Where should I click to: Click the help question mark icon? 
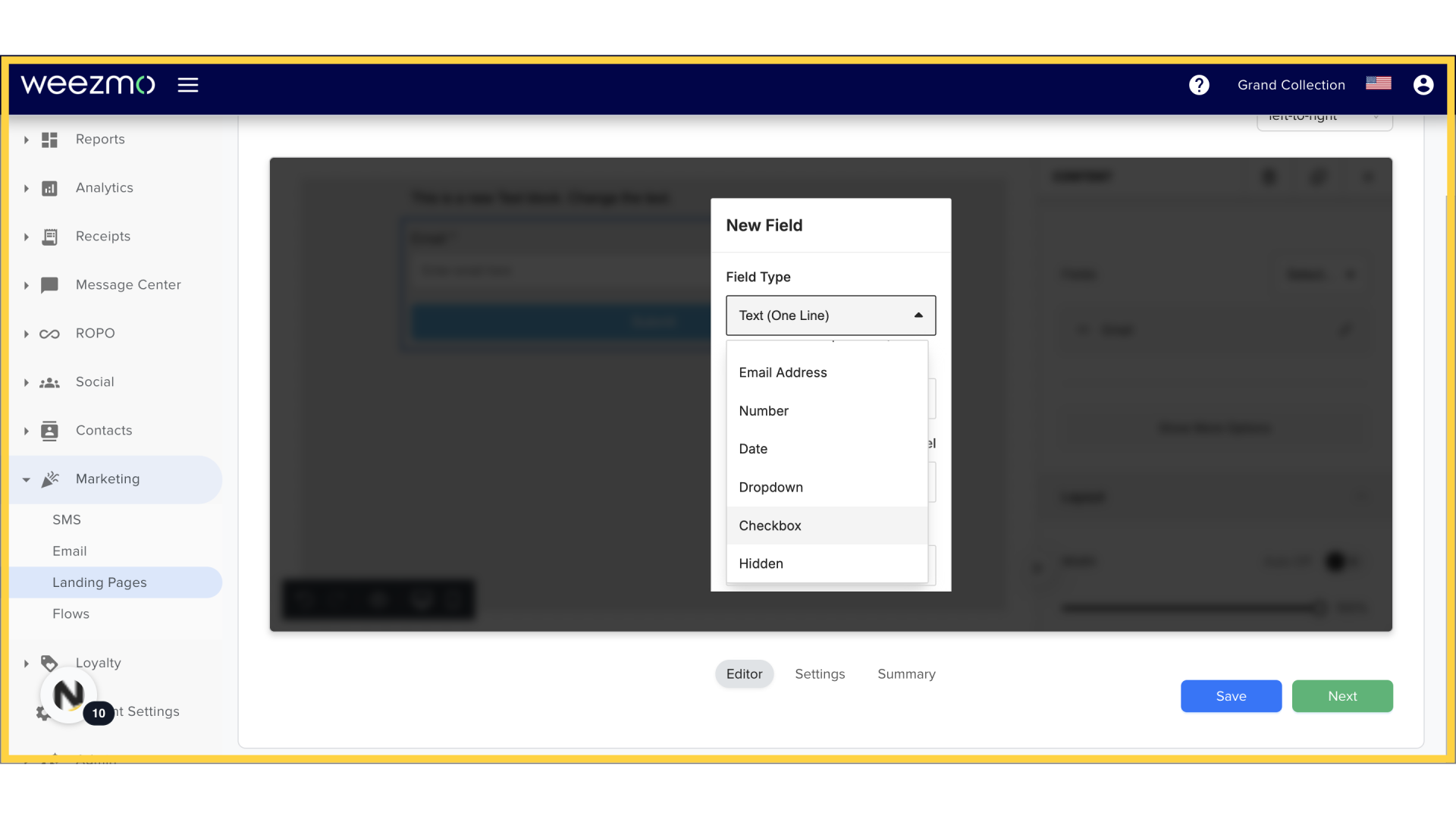[1199, 84]
